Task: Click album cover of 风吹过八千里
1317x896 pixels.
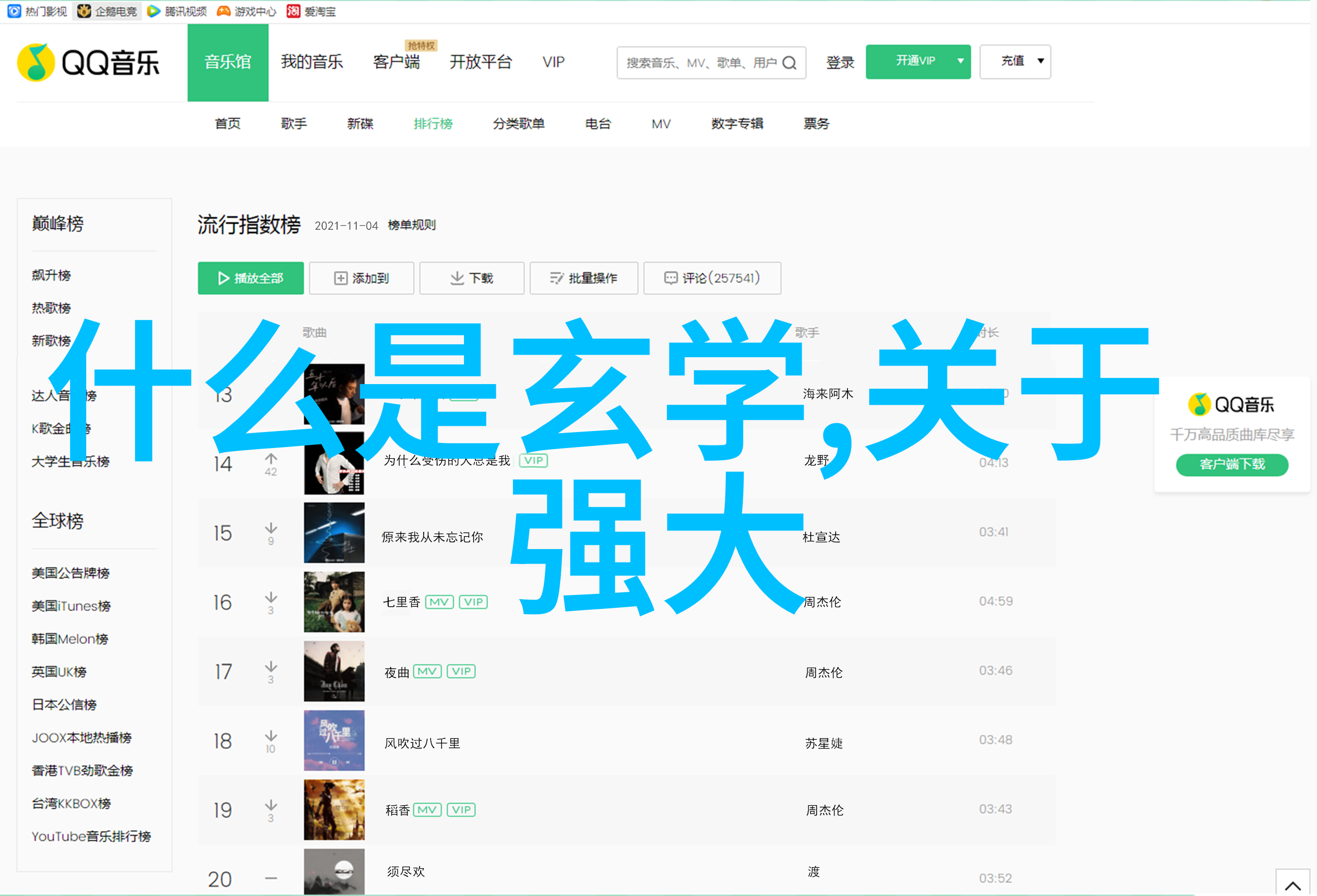Action: [334, 741]
